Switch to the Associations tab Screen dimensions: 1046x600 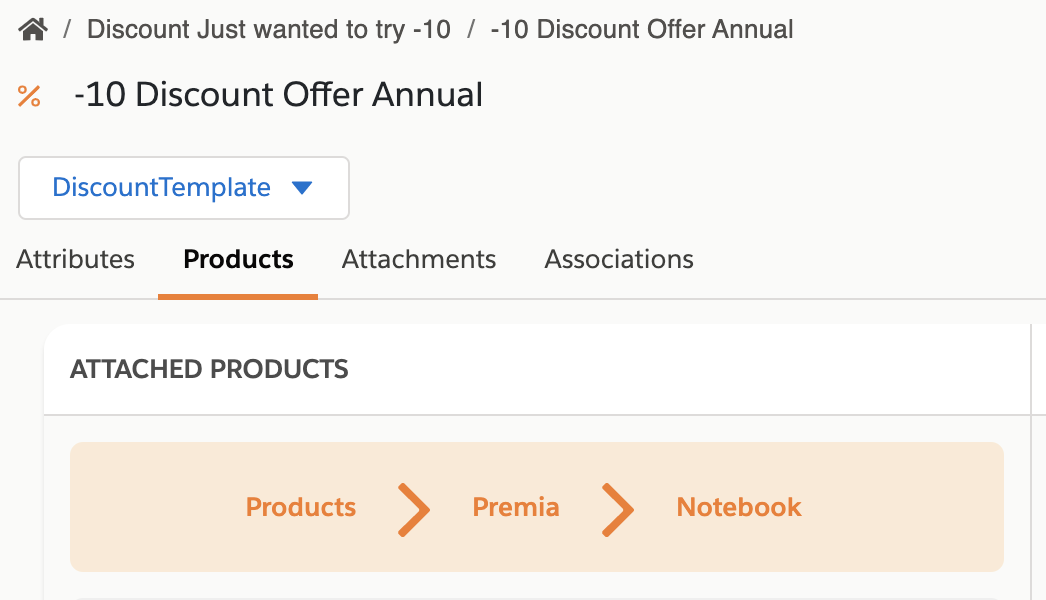click(619, 259)
